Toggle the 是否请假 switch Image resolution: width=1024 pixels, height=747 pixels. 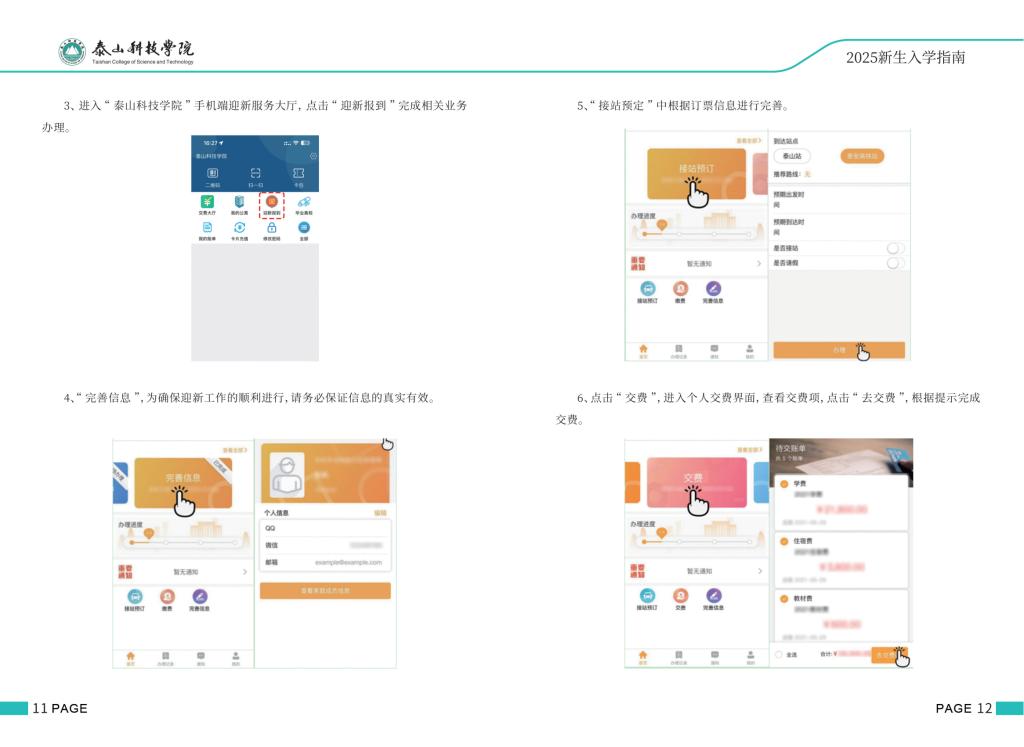[x=895, y=263]
